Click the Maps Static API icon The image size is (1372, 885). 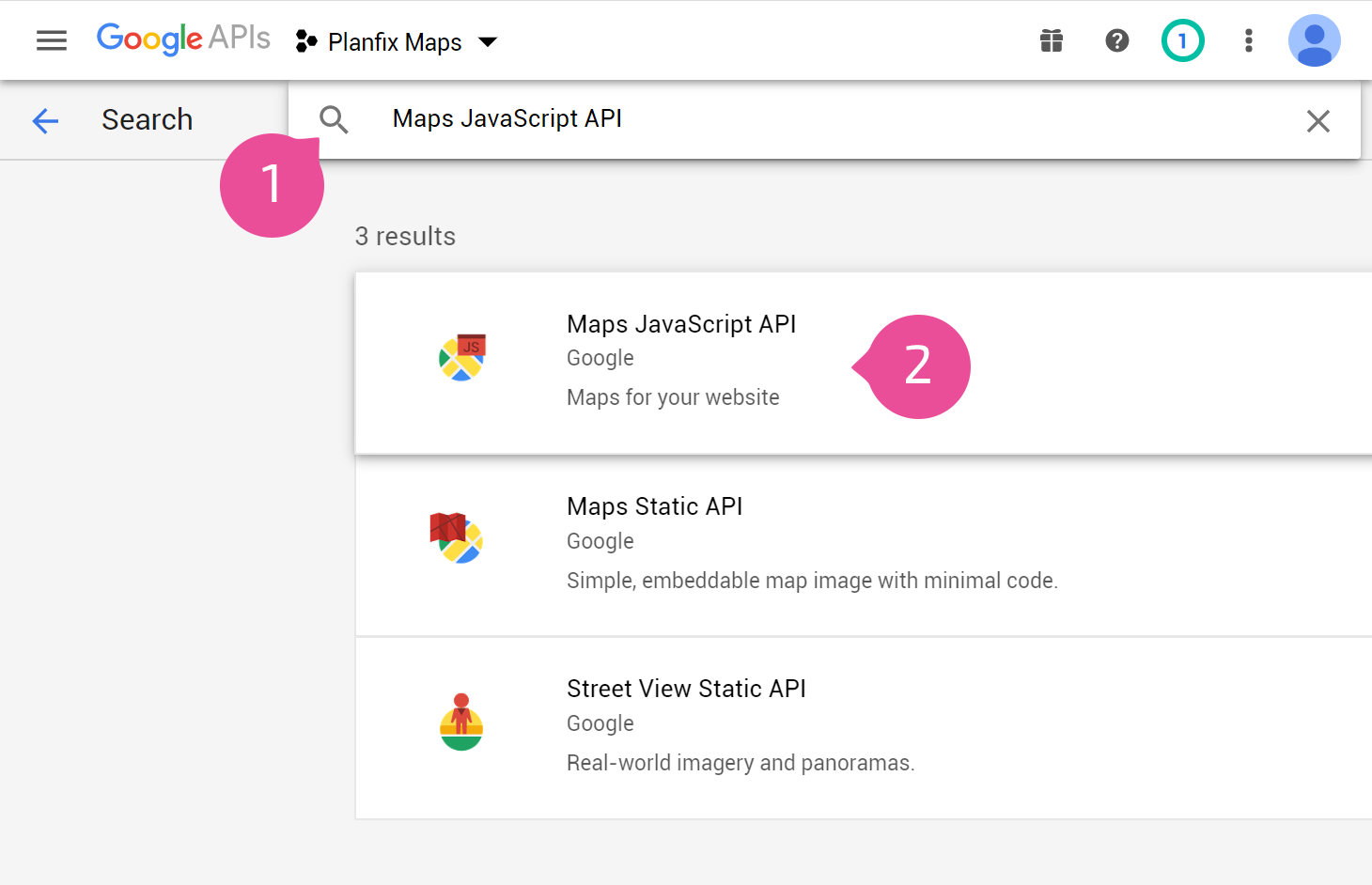pos(457,537)
